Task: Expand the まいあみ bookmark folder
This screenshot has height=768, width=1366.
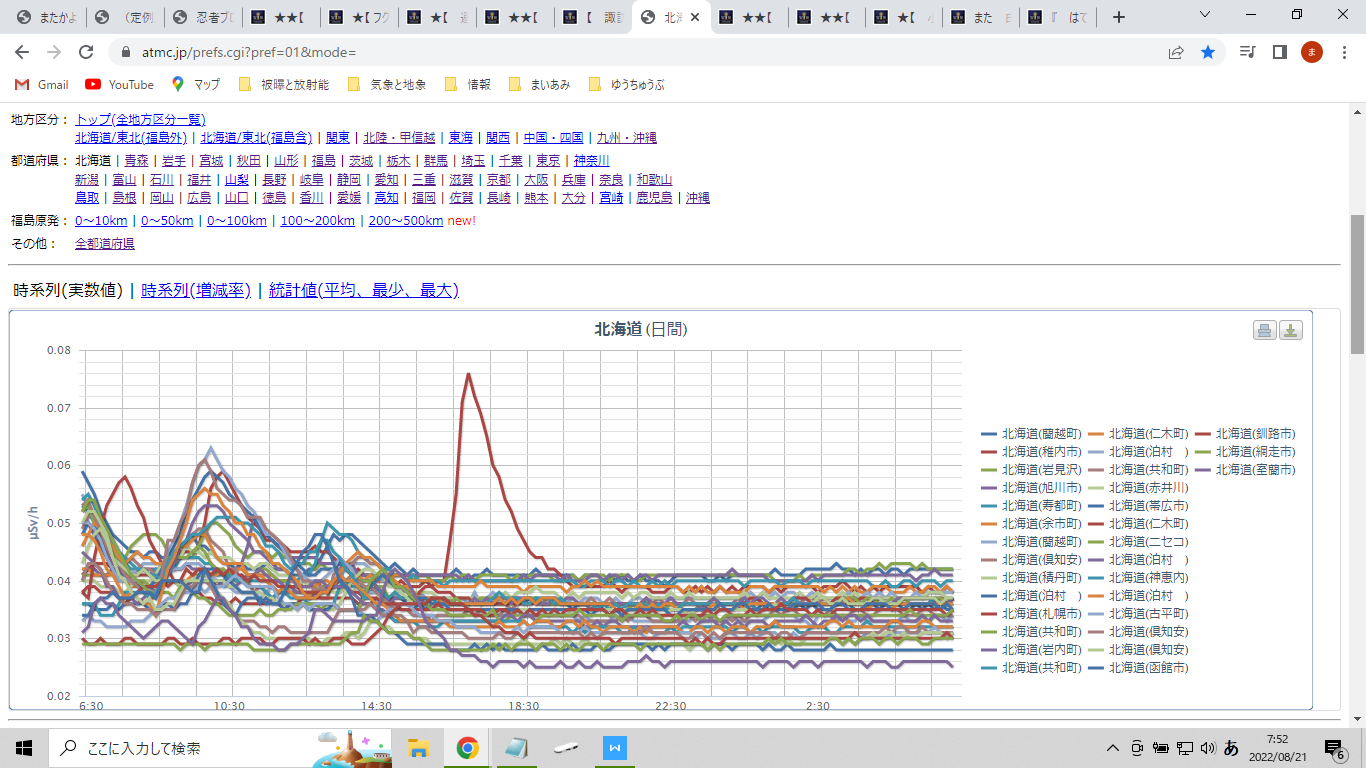Action: coord(539,85)
